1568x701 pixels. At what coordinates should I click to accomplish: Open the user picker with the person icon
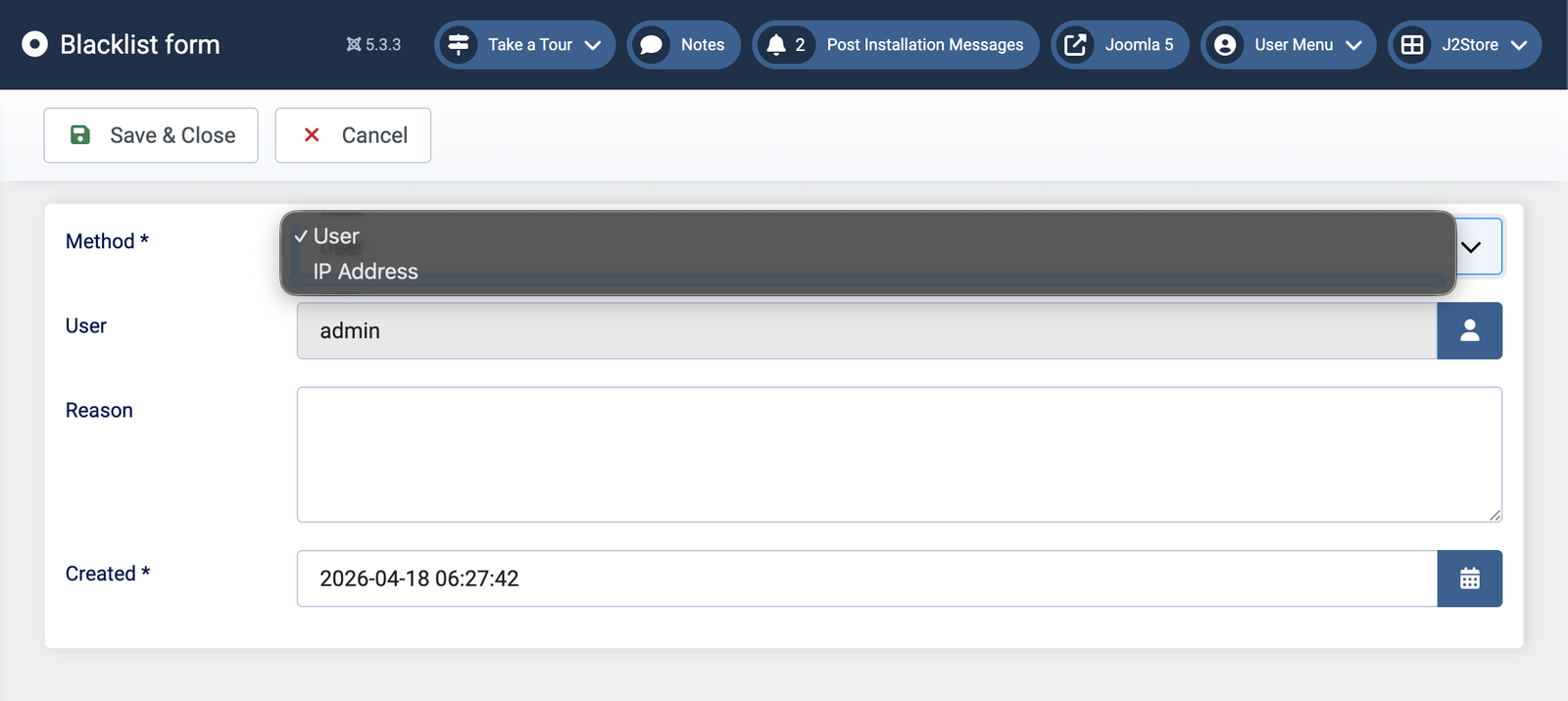1469,331
